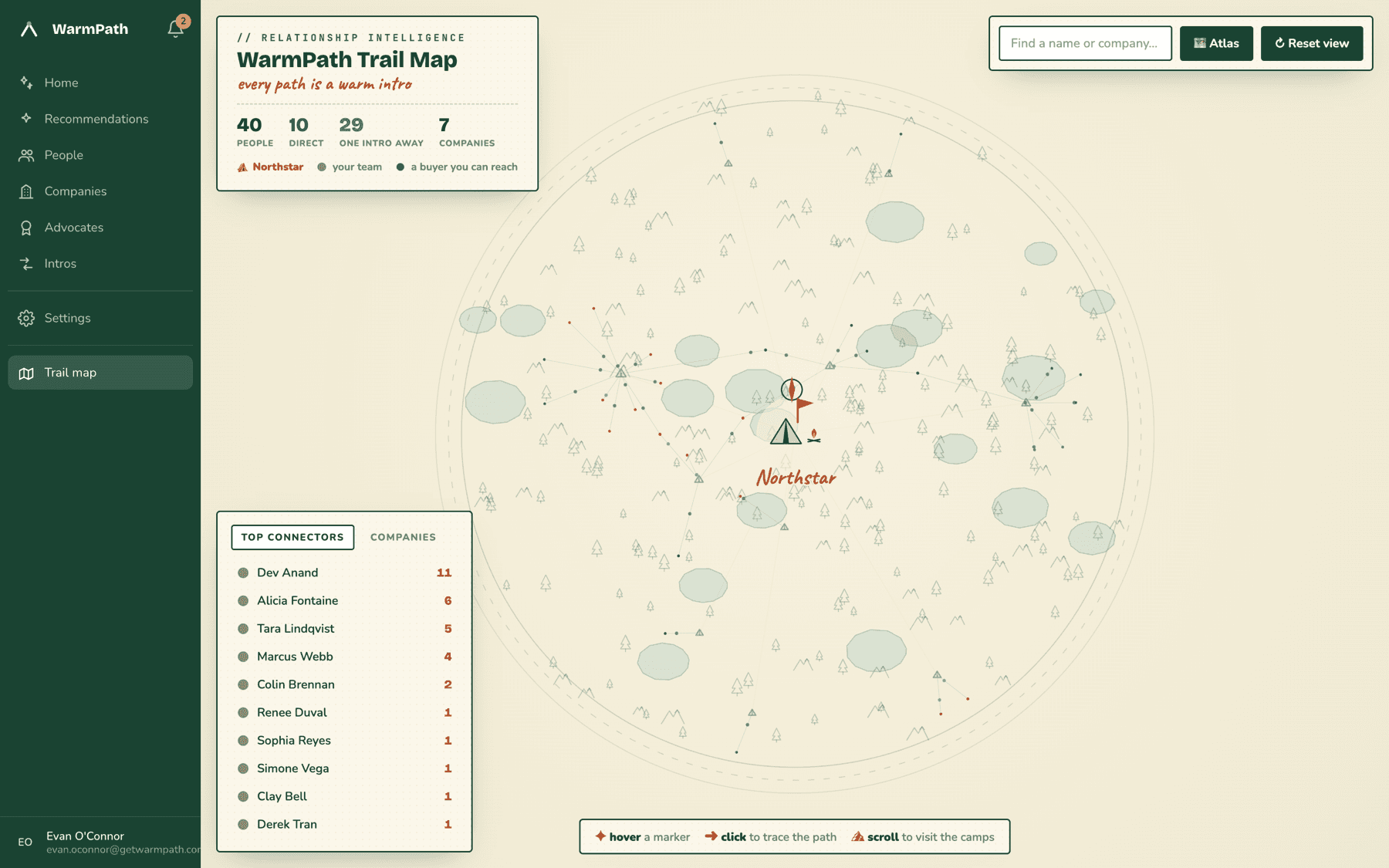The width and height of the screenshot is (1389, 868).
Task: Open Settings from sidebar
Action: 100,318
